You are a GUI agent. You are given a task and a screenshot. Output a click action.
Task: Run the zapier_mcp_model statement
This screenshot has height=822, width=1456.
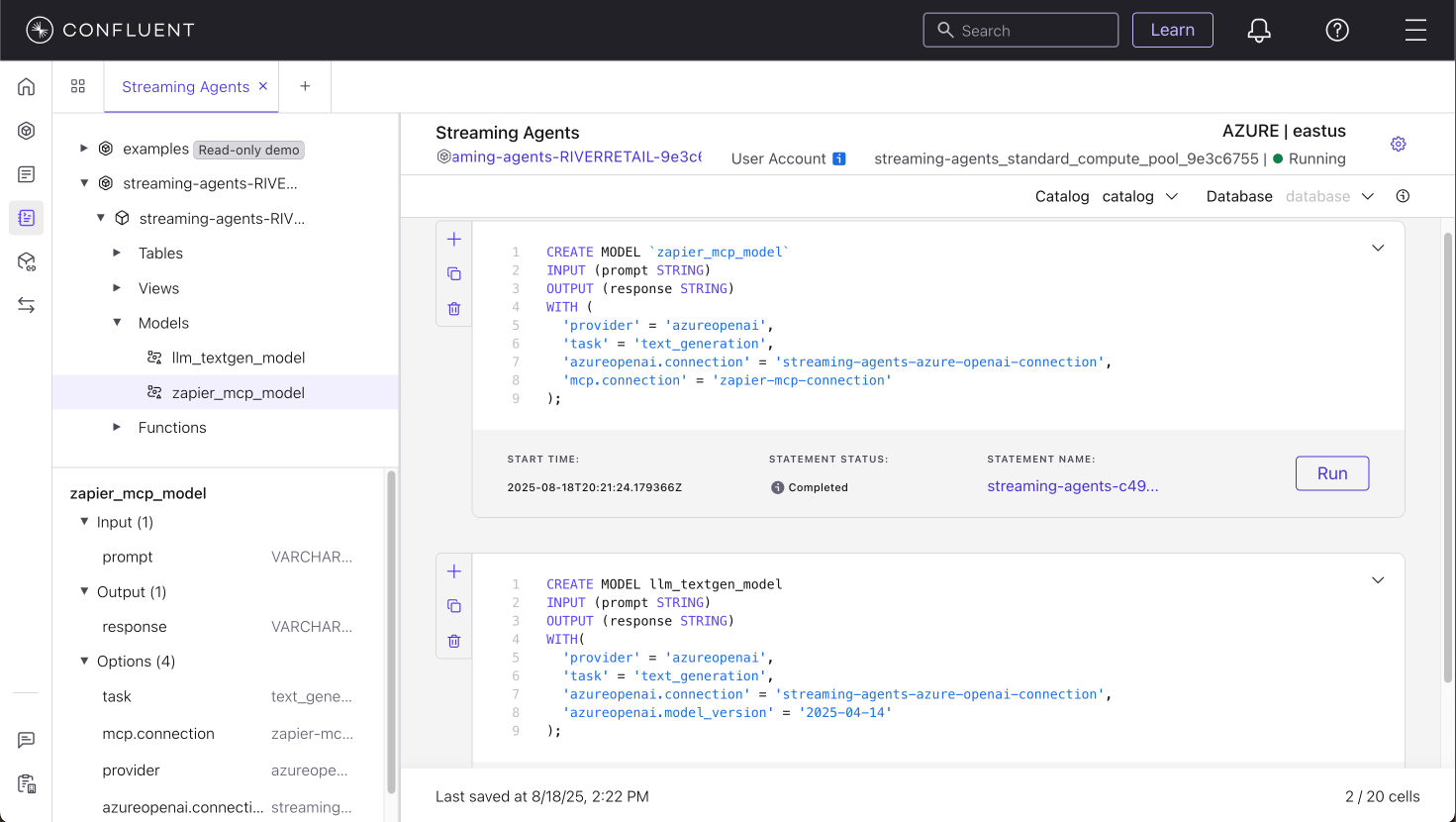pos(1331,473)
